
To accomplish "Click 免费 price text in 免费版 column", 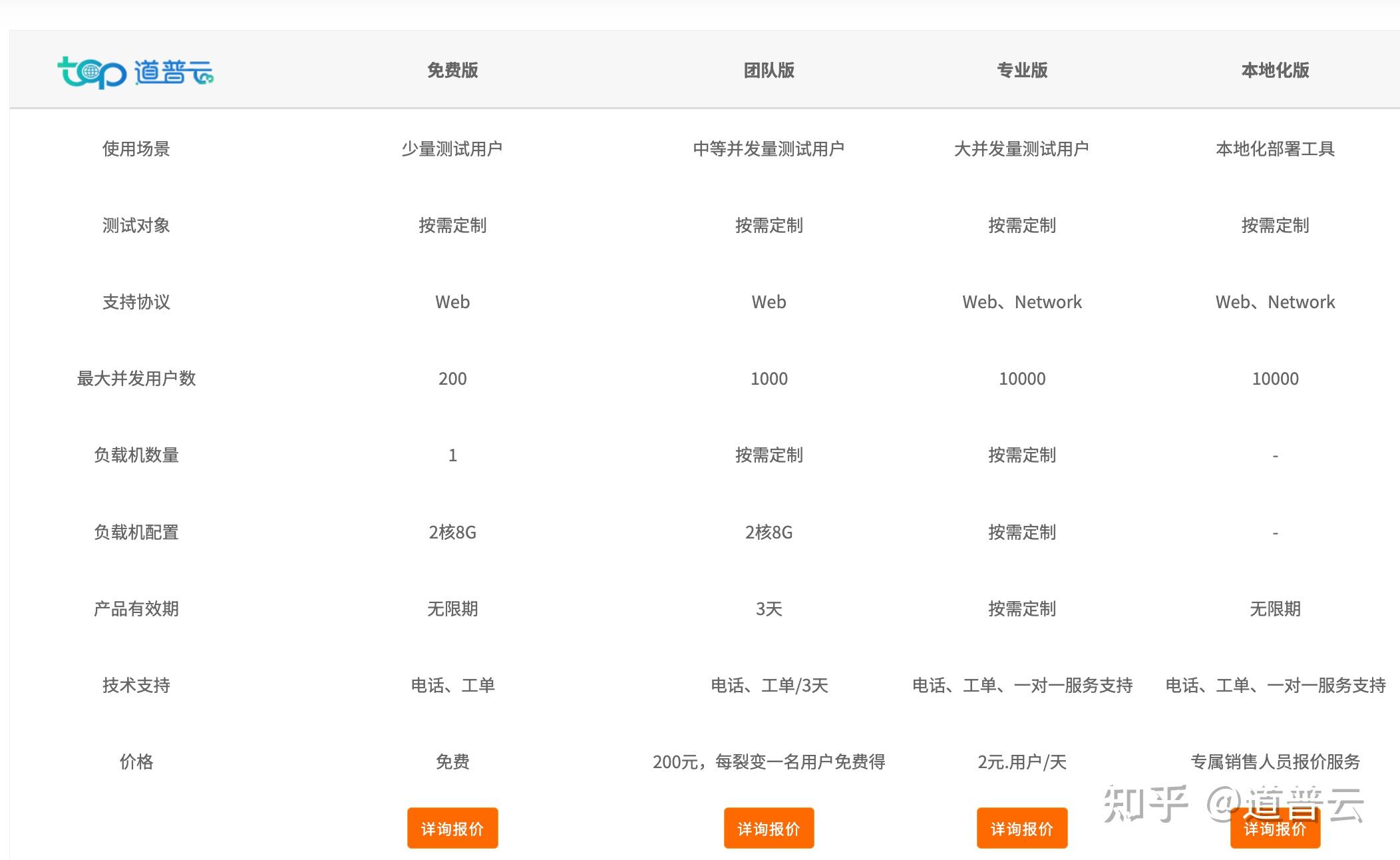I will [452, 761].
